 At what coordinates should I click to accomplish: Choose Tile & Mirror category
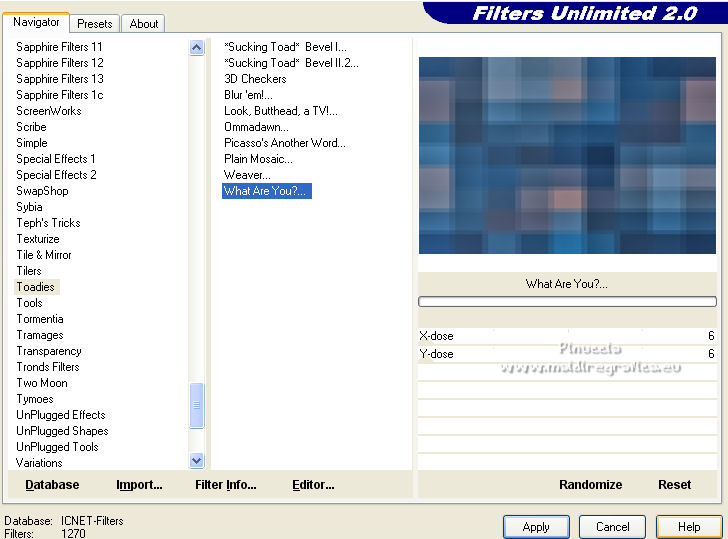tap(44, 255)
